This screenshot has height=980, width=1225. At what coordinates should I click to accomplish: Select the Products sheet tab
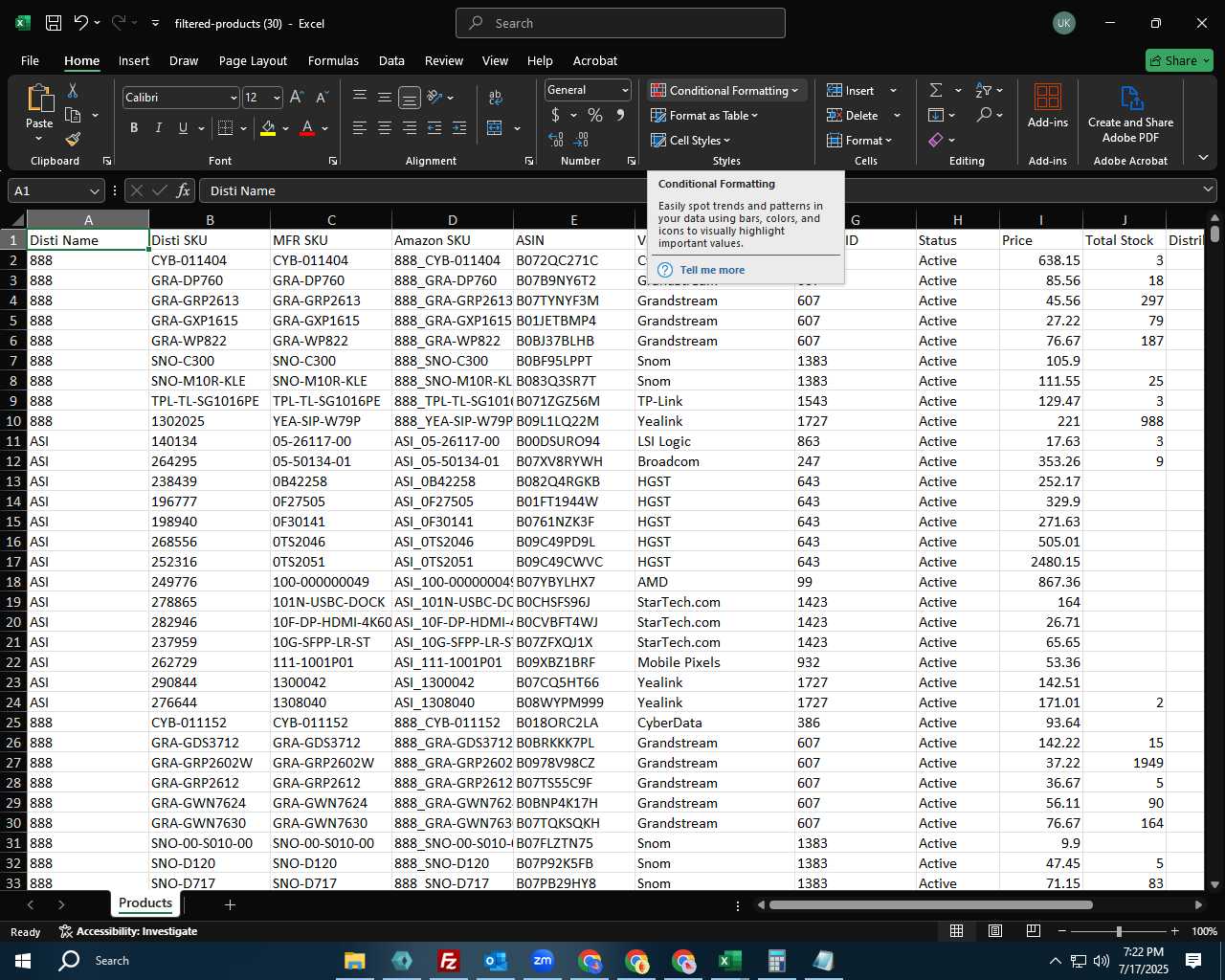coord(145,903)
